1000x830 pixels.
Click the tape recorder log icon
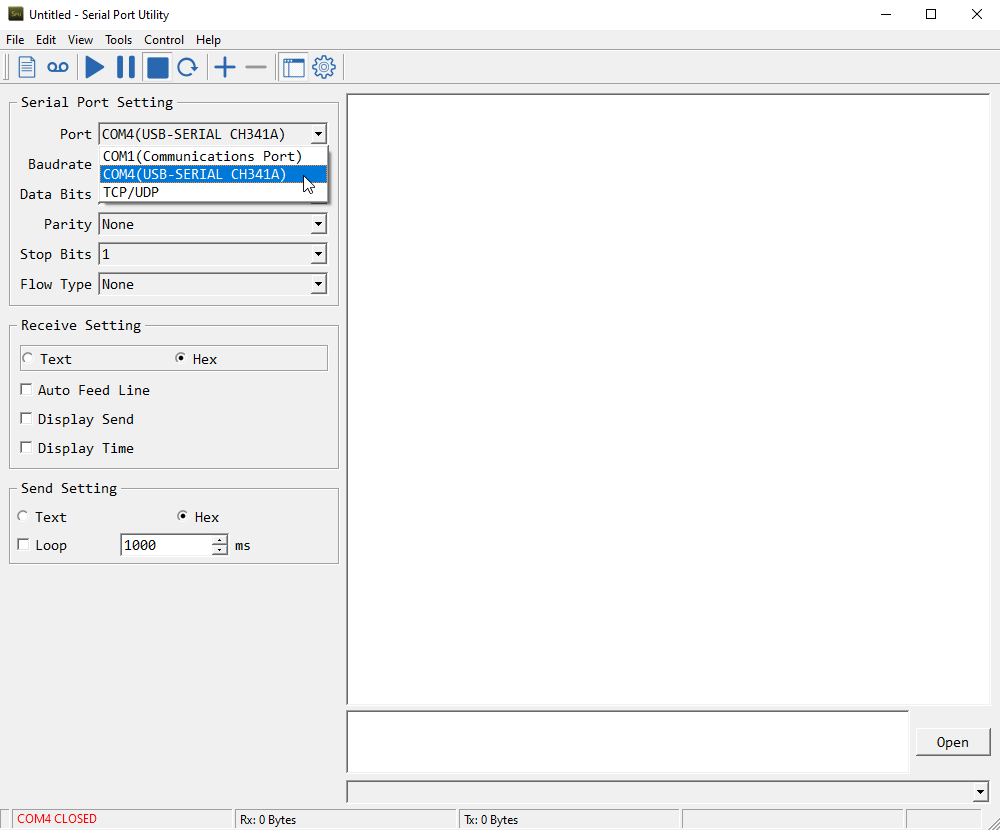tap(58, 67)
